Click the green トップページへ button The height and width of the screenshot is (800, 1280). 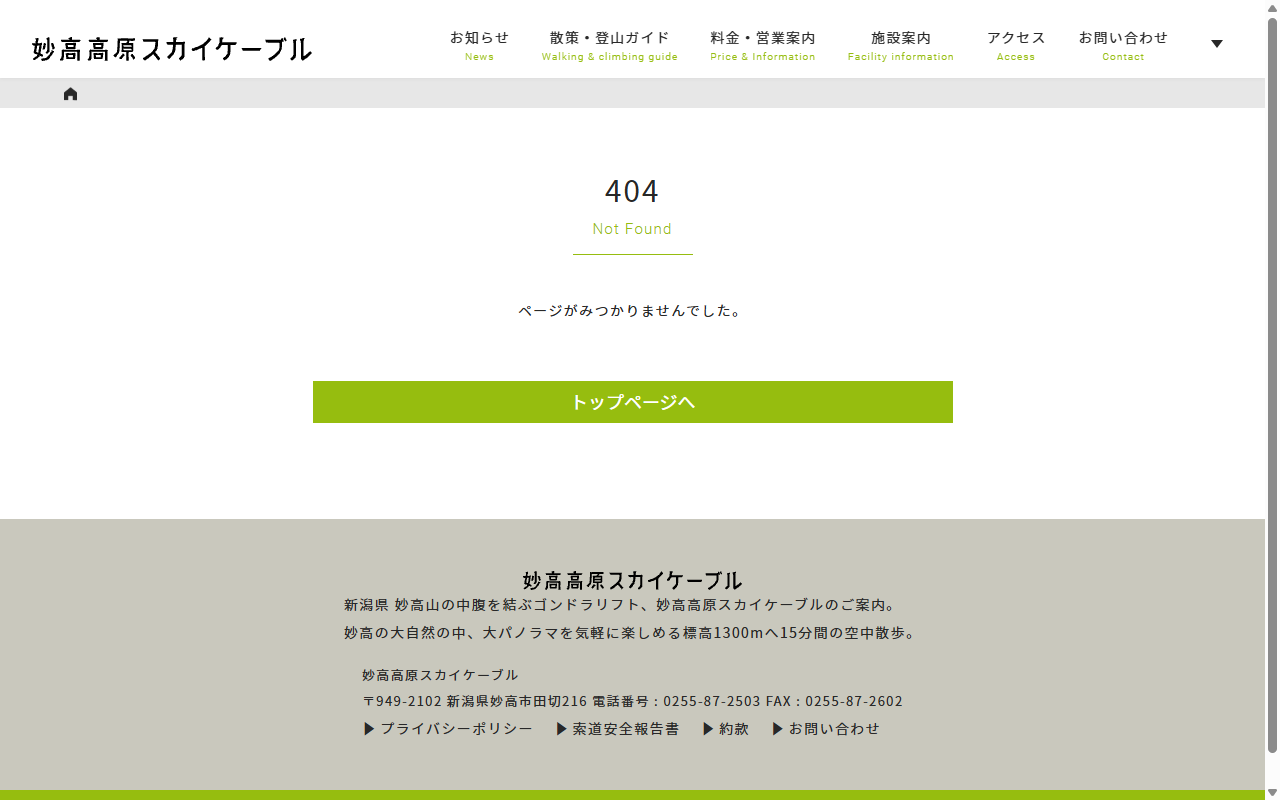pyautogui.click(x=633, y=402)
